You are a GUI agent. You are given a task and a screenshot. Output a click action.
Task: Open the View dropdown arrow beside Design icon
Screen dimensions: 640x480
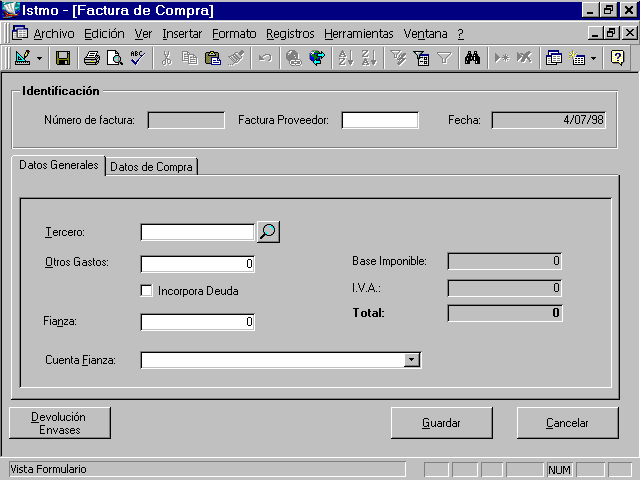pos(39,58)
